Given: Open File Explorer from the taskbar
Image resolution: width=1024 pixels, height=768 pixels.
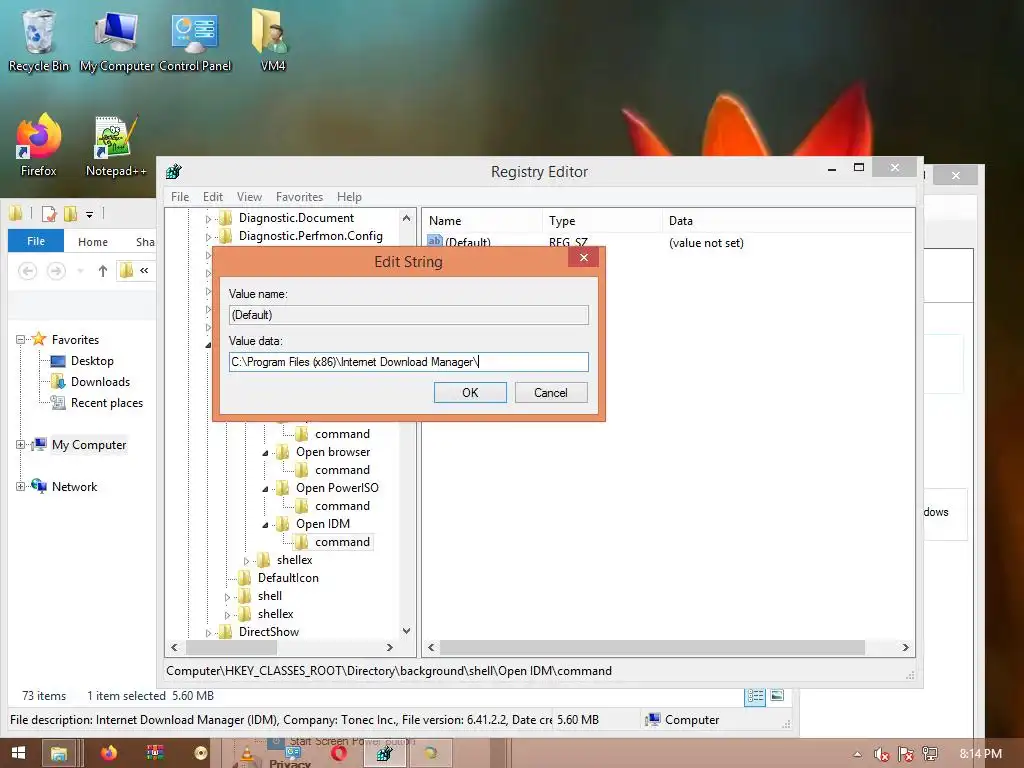Looking at the screenshot, I should [x=59, y=753].
